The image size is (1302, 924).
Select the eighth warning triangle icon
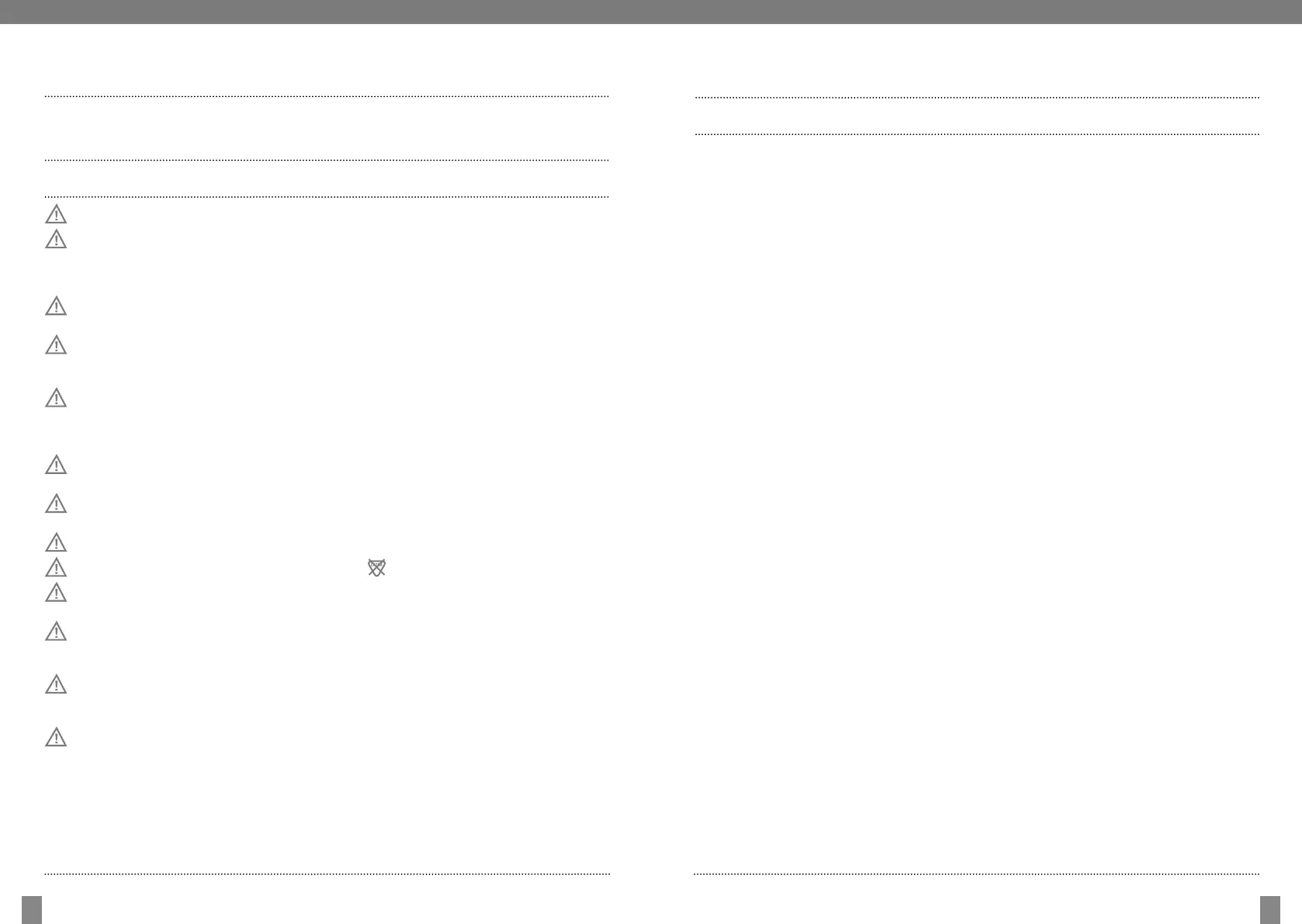[x=56, y=542]
